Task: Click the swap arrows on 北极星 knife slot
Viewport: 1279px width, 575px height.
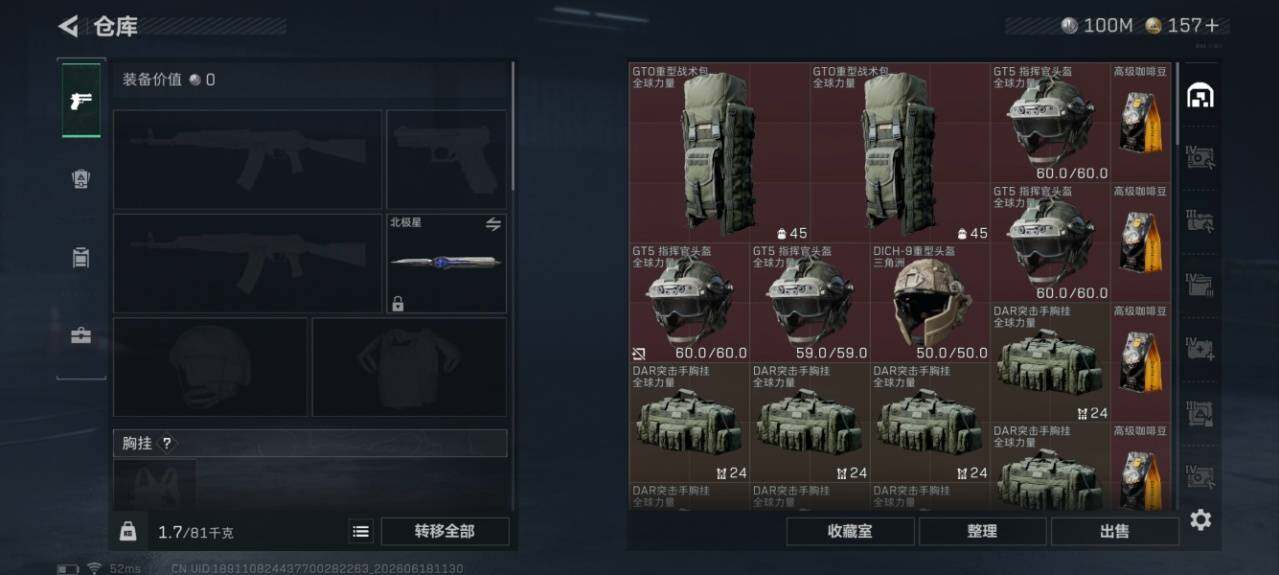Action: coord(493,224)
